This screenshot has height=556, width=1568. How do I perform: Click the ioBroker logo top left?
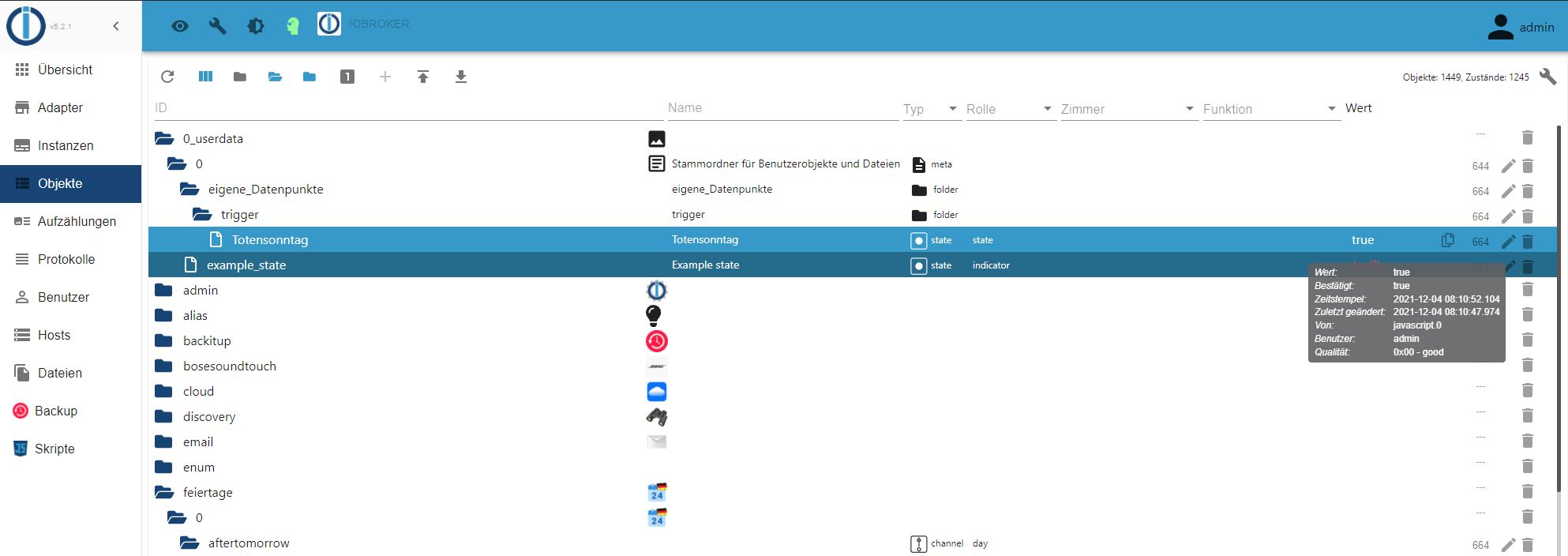pyautogui.click(x=26, y=25)
